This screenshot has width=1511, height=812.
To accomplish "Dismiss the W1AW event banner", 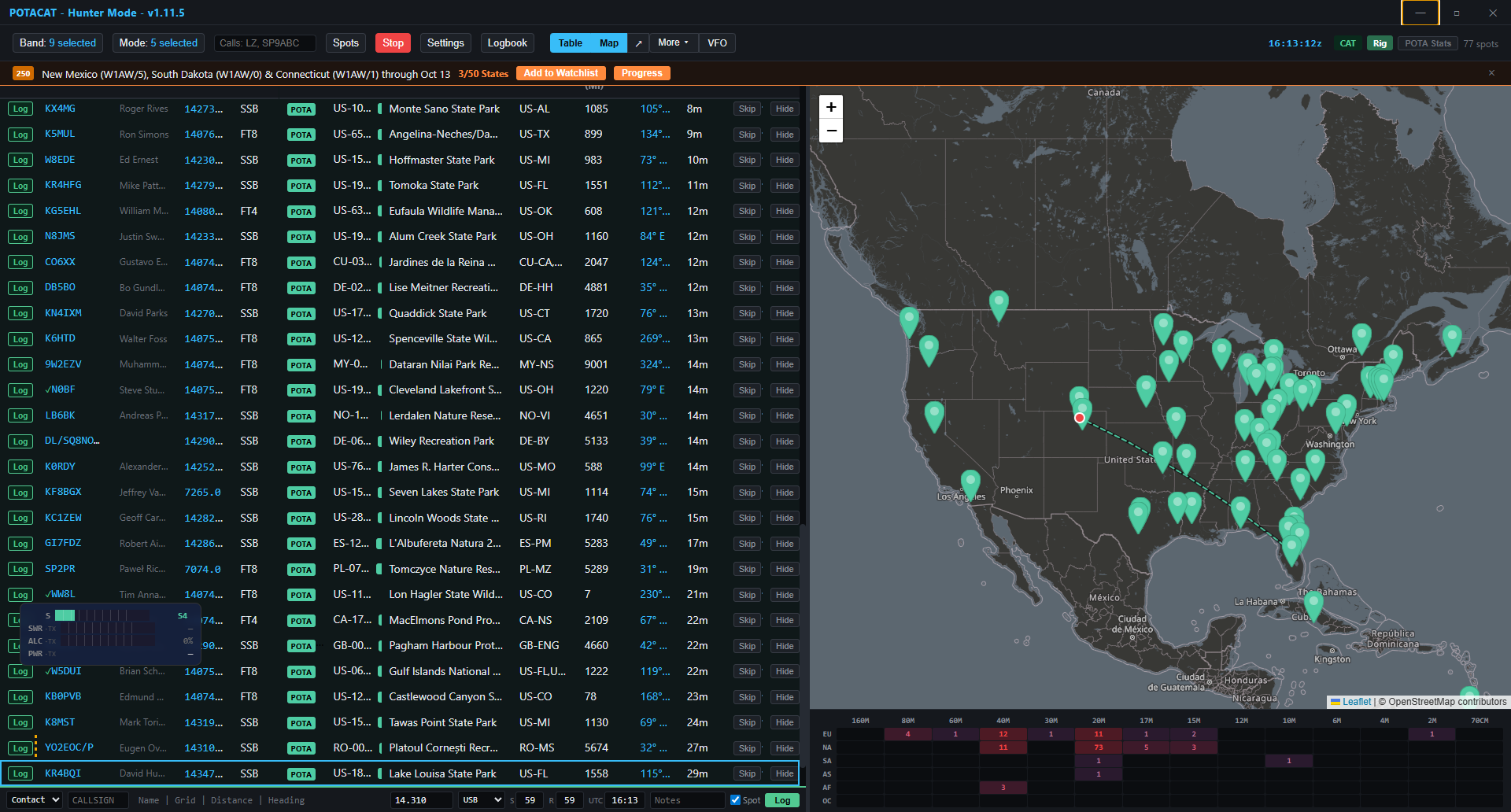I will pyautogui.click(x=1491, y=73).
